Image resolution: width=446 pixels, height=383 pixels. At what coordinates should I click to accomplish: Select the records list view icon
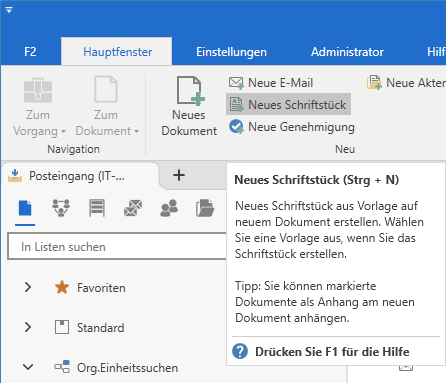click(97, 208)
